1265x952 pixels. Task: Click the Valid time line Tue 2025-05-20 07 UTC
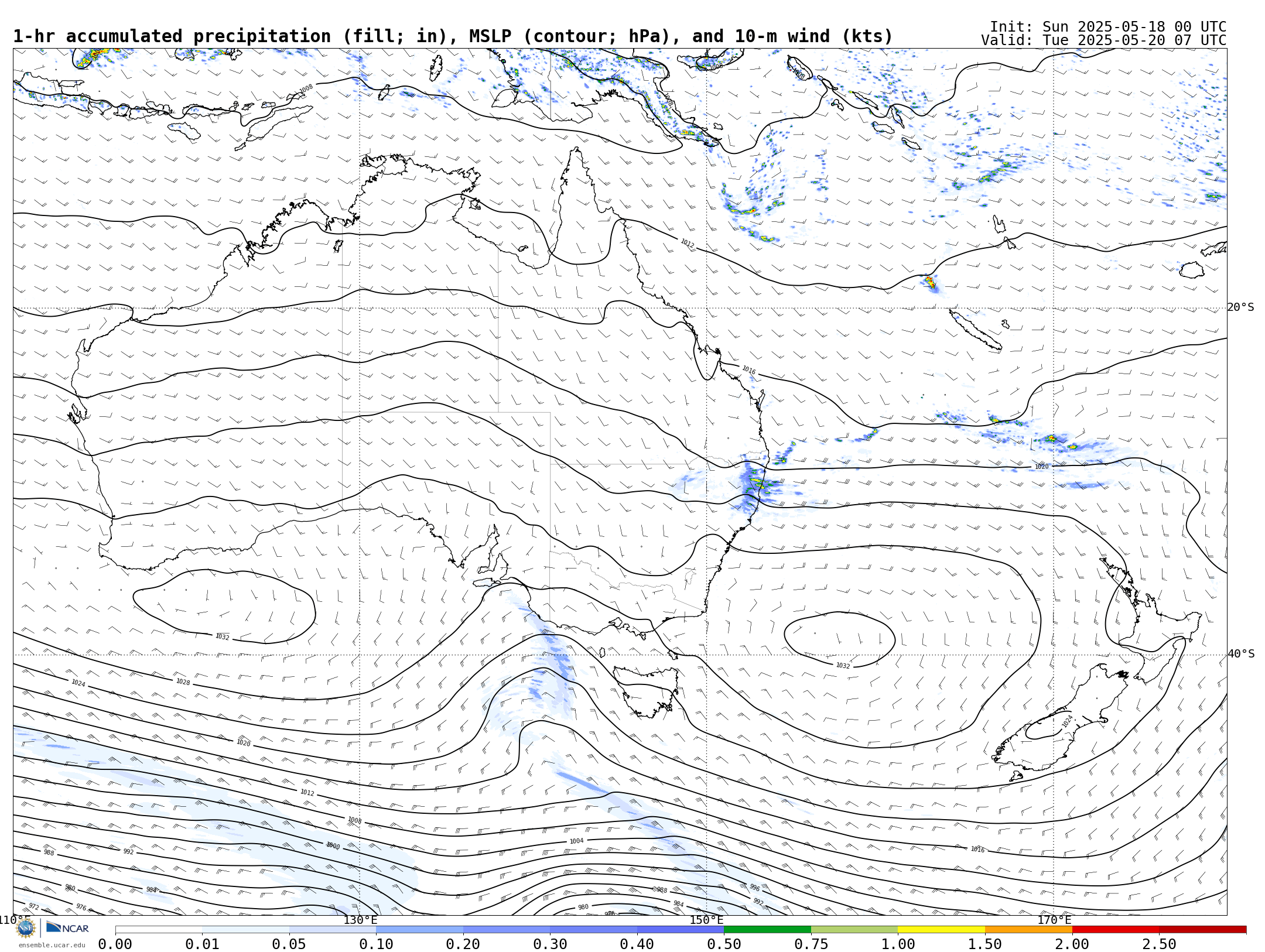(1104, 40)
